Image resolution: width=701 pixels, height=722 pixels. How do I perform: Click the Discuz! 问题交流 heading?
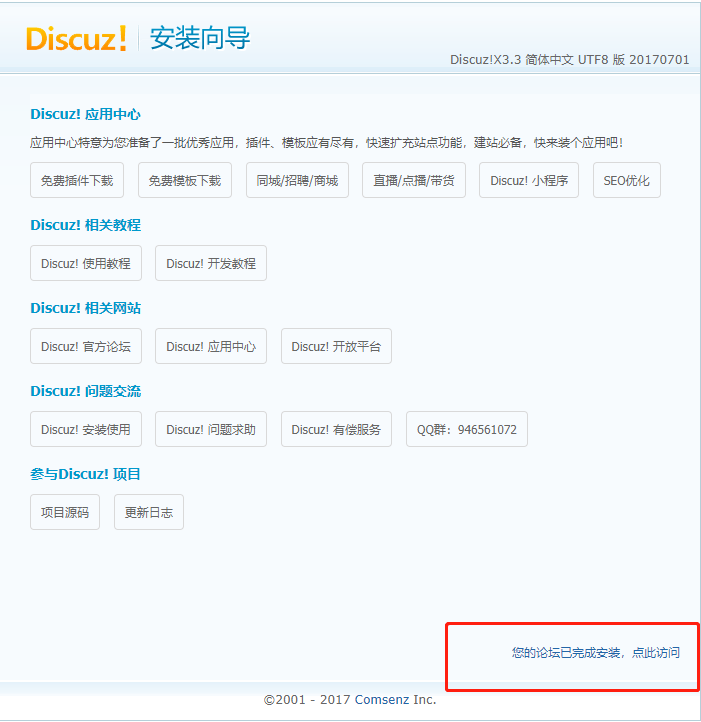[86, 391]
